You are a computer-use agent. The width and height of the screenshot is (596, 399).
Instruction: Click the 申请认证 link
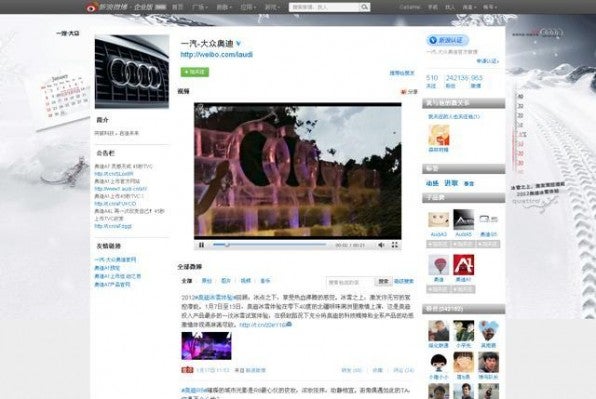point(487,61)
